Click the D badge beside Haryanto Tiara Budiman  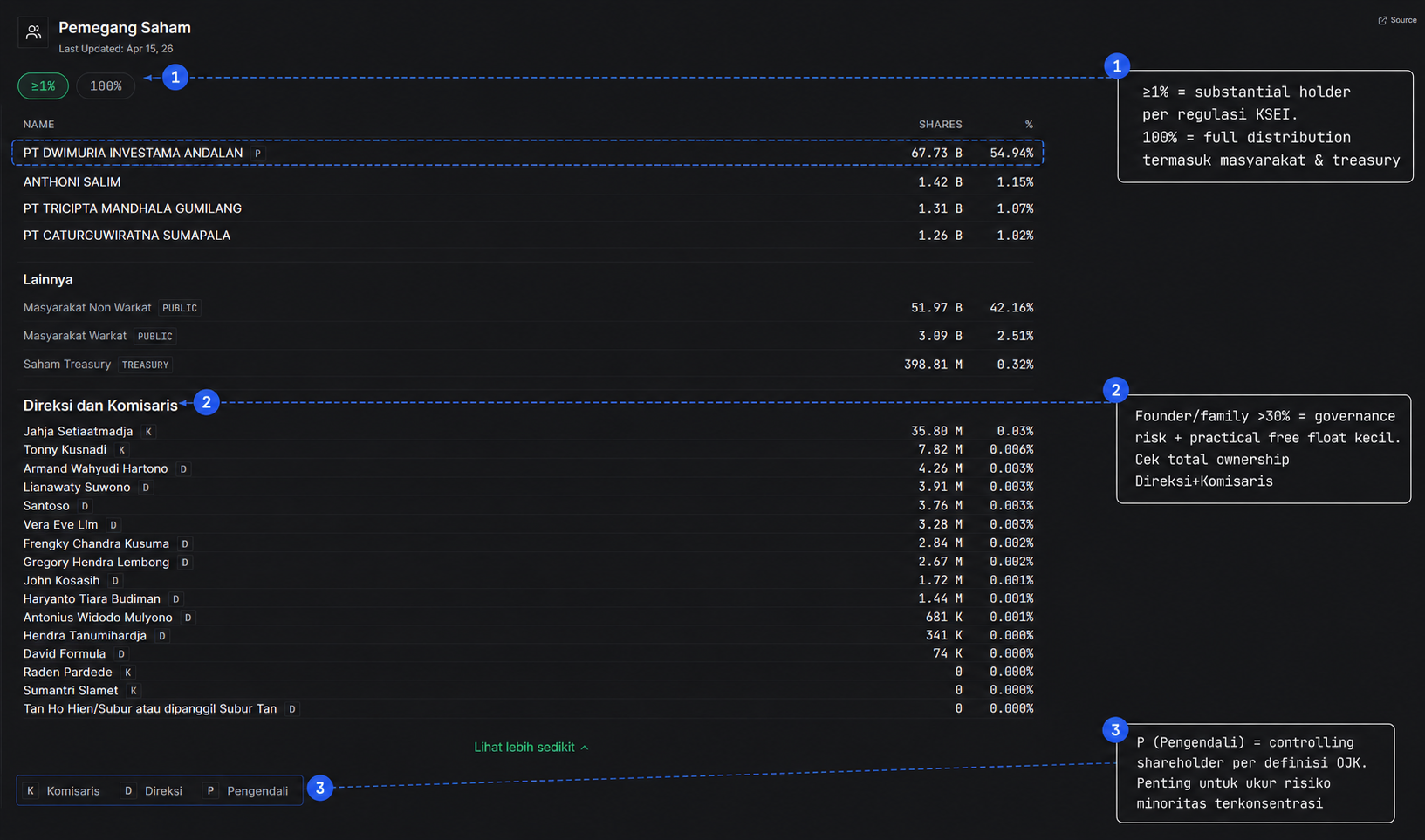point(176,599)
